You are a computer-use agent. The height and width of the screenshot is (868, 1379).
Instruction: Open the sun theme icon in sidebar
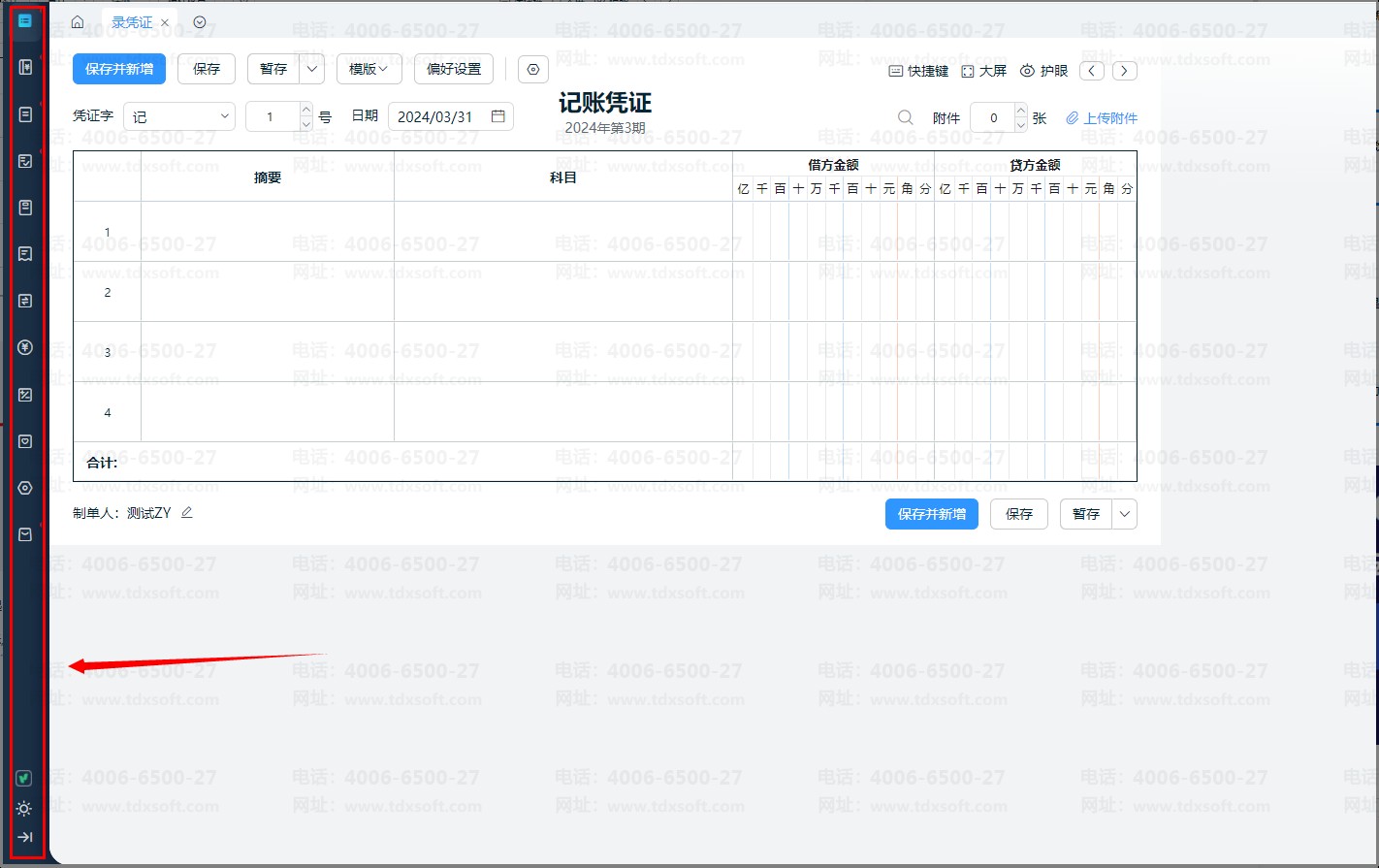click(x=25, y=808)
